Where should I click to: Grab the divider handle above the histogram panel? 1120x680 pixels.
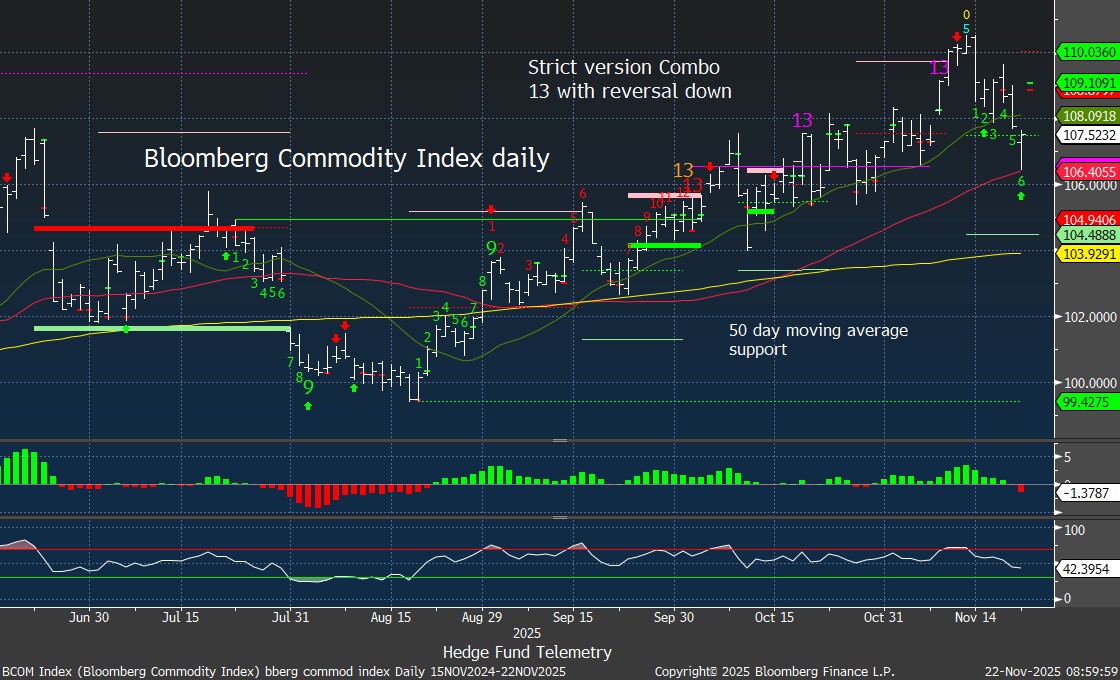click(560, 440)
